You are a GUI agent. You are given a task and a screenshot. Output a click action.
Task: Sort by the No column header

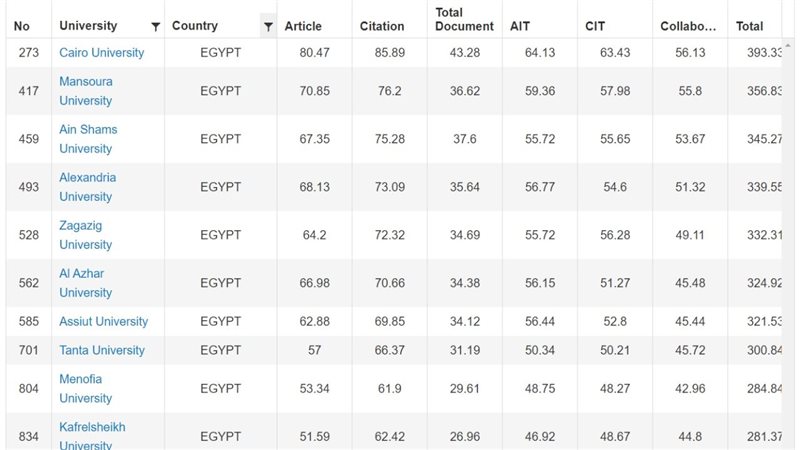pos(22,26)
